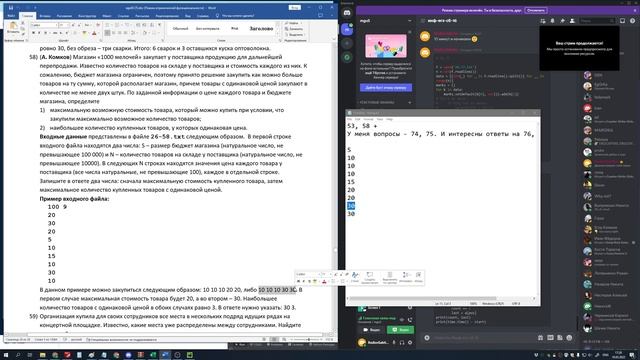Toggle the member list icon in Discord
The image size is (640, 360).
click(572, 20)
